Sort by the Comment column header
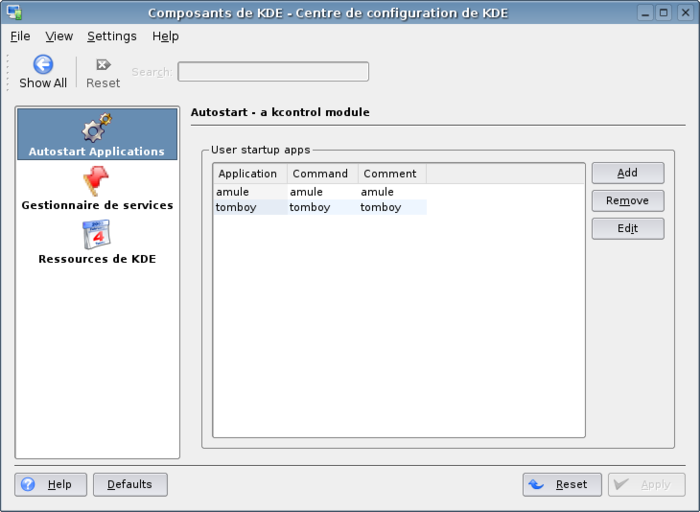This screenshot has width=700, height=512. [x=392, y=174]
